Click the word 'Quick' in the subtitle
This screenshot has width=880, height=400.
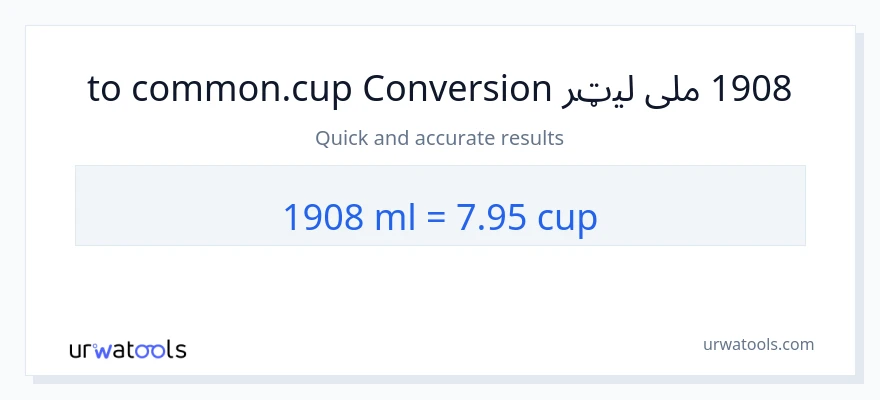339,138
